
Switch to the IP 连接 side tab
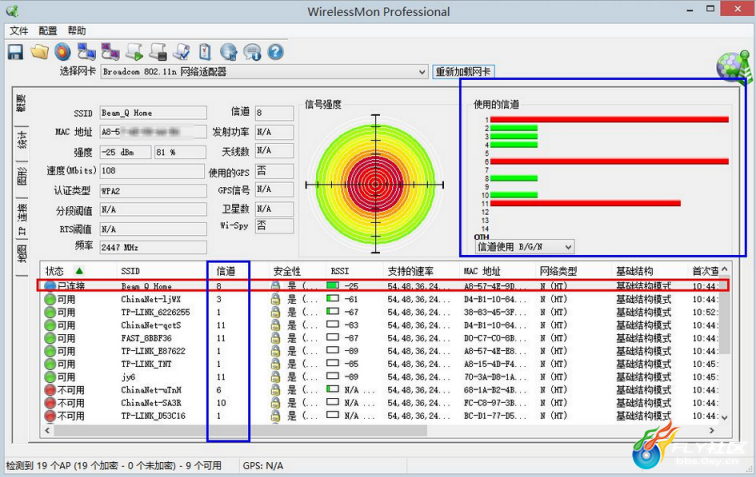click(x=22, y=218)
